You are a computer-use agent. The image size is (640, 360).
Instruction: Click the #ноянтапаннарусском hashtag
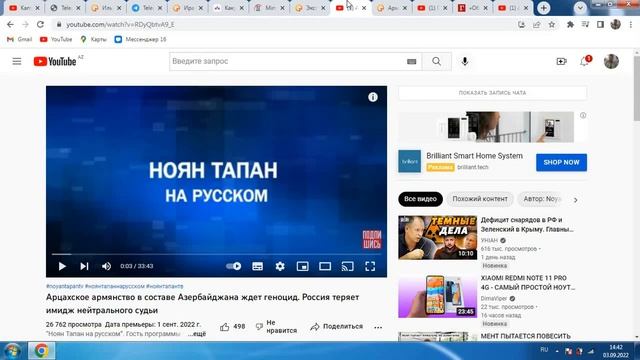115,286
